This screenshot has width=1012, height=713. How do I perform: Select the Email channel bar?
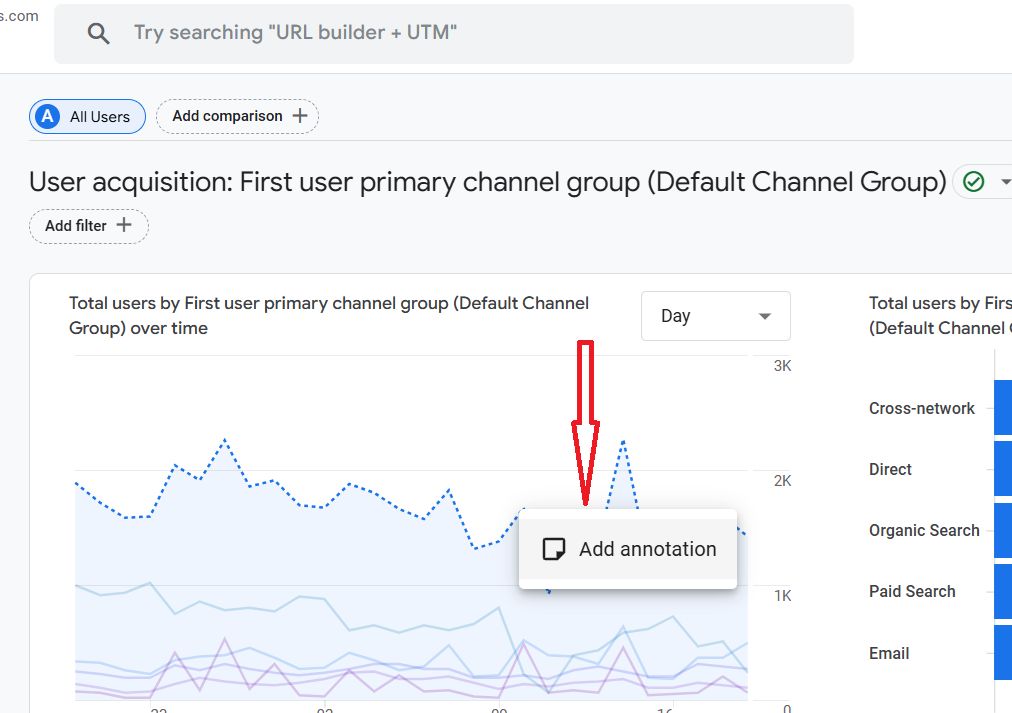(1002, 653)
